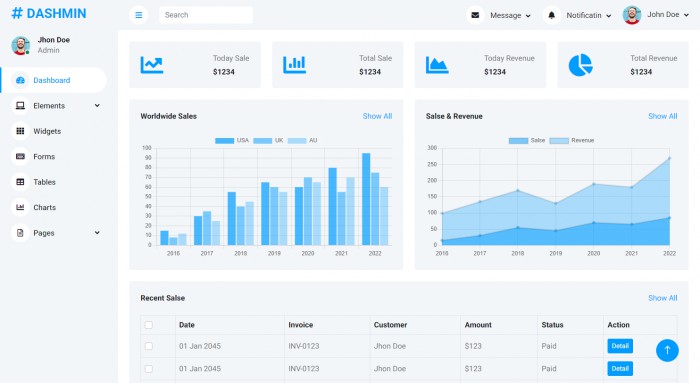
Task: Click the Today Revenue area chart icon
Action: 437,65
